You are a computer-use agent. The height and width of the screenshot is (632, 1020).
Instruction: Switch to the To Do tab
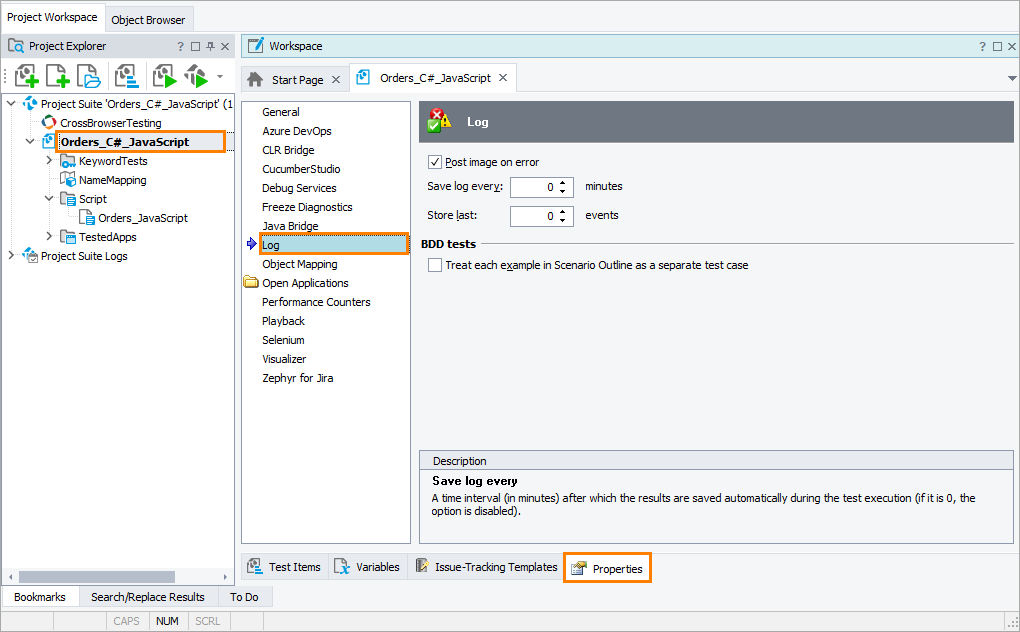244,597
